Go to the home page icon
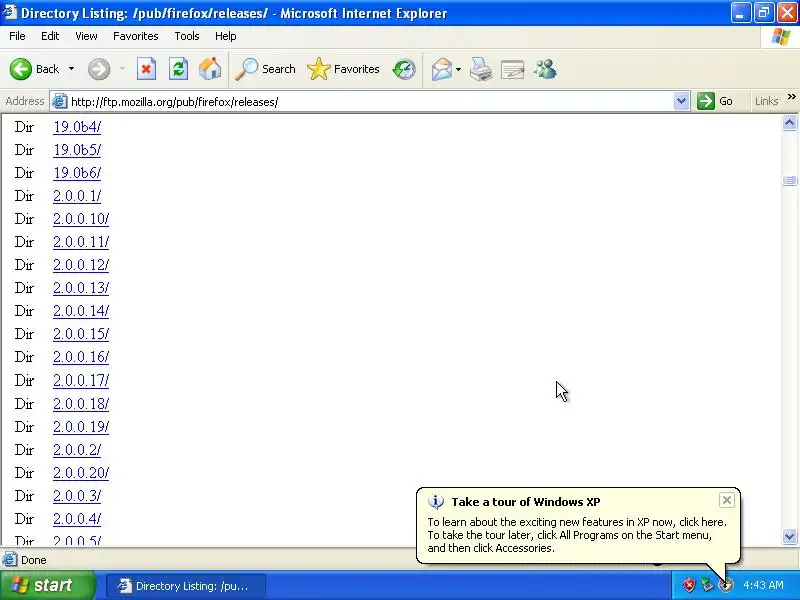The width and height of the screenshot is (800, 600). [210, 69]
